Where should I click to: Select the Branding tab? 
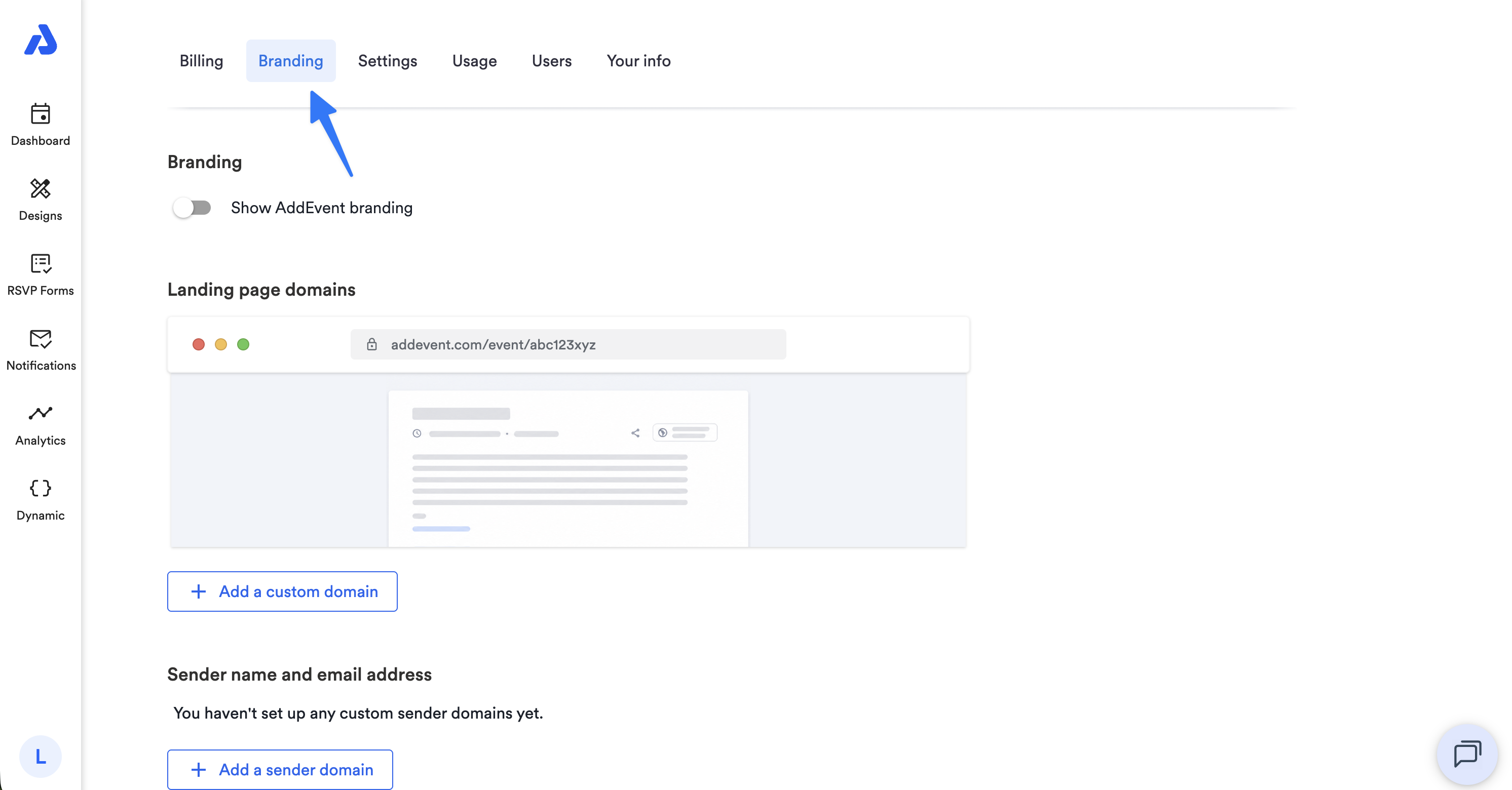(290, 61)
